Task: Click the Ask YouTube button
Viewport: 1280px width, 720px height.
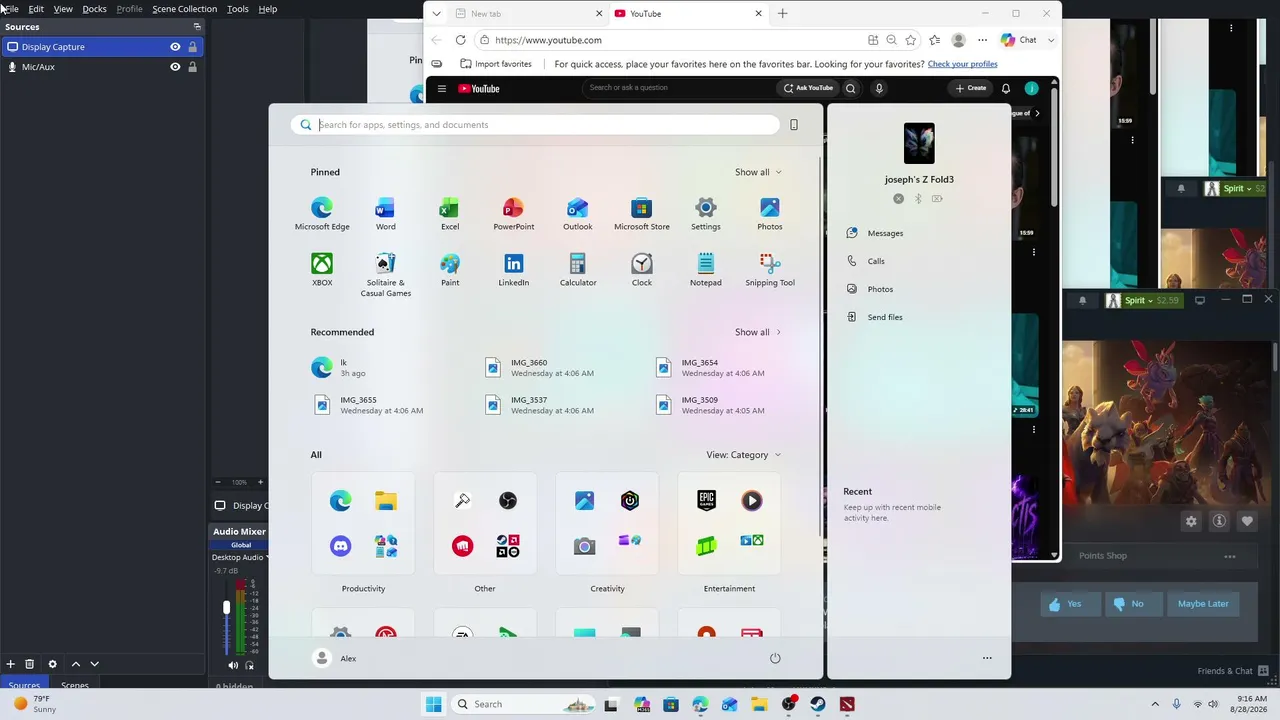Action: pos(808,88)
